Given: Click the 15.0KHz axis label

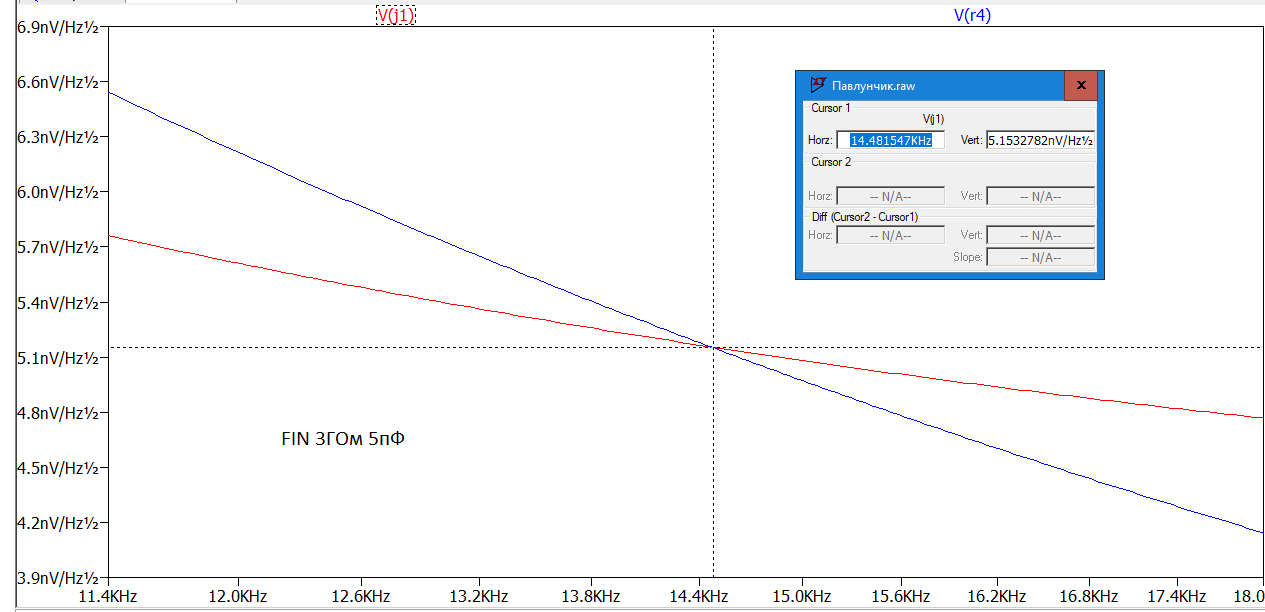Looking at the screenshot, I should pos(802,596).
